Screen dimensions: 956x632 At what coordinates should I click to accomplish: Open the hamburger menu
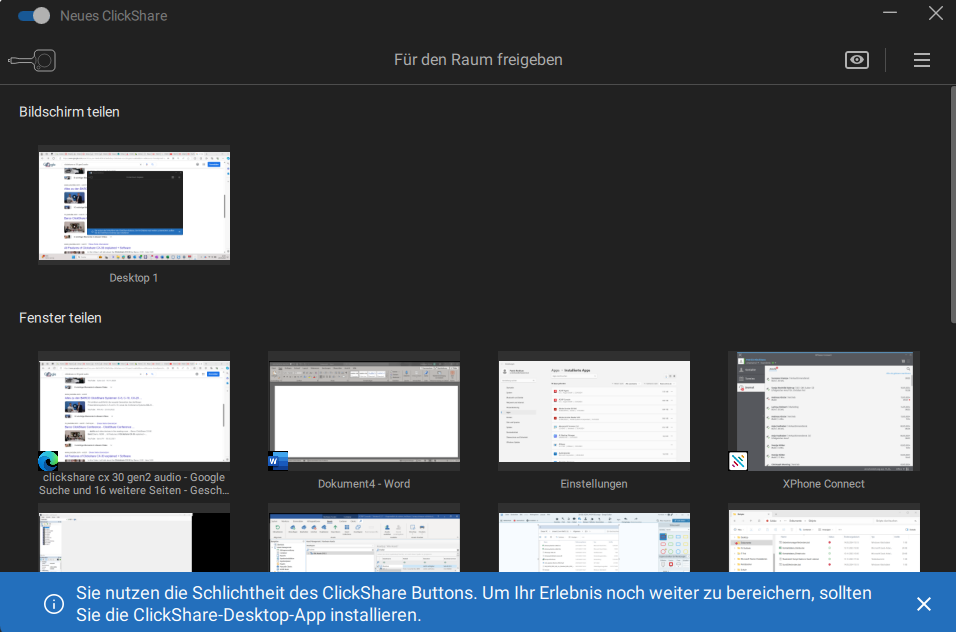click(921, 60)
